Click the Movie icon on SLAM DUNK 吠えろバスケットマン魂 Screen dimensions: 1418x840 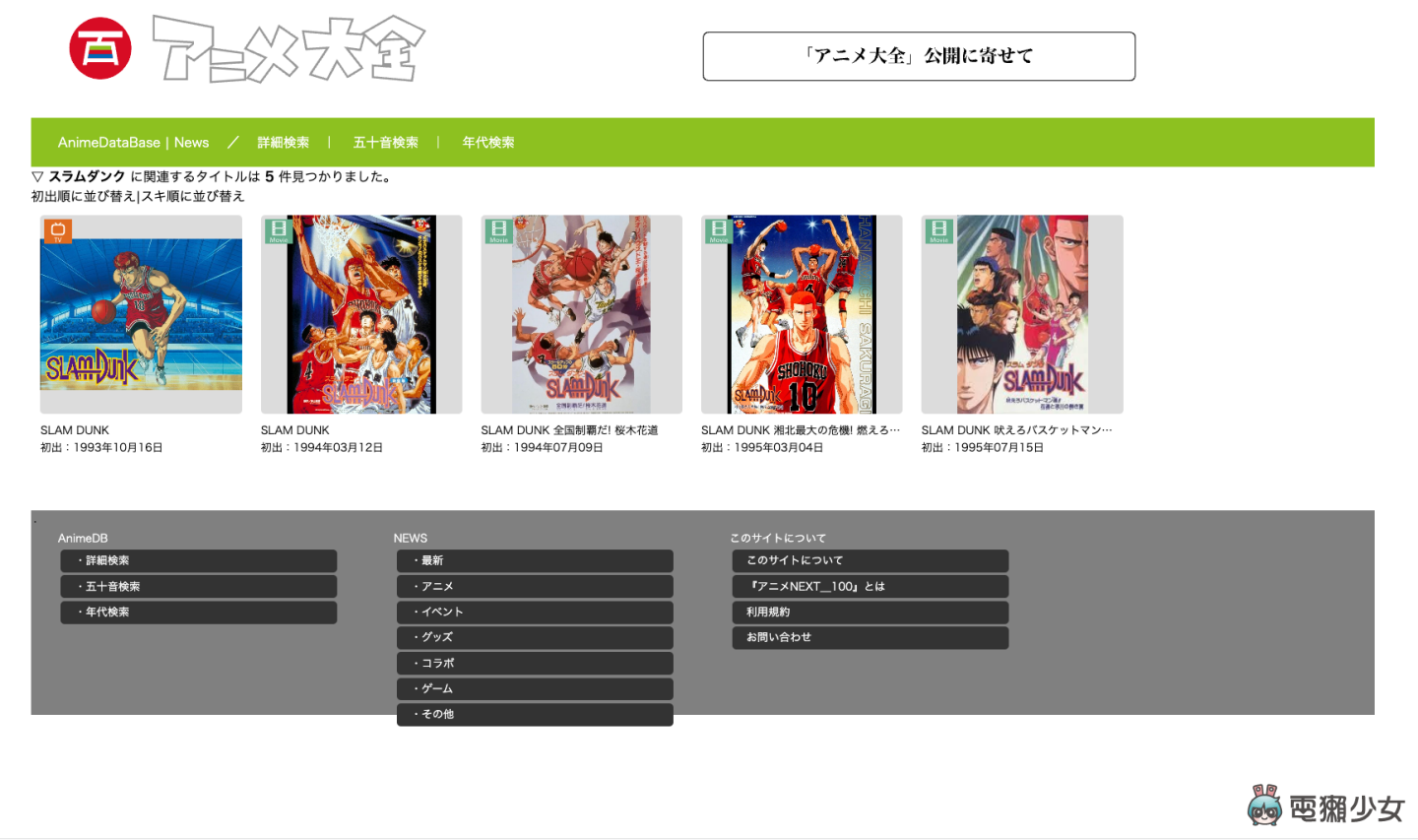click(x=938, y=228)
